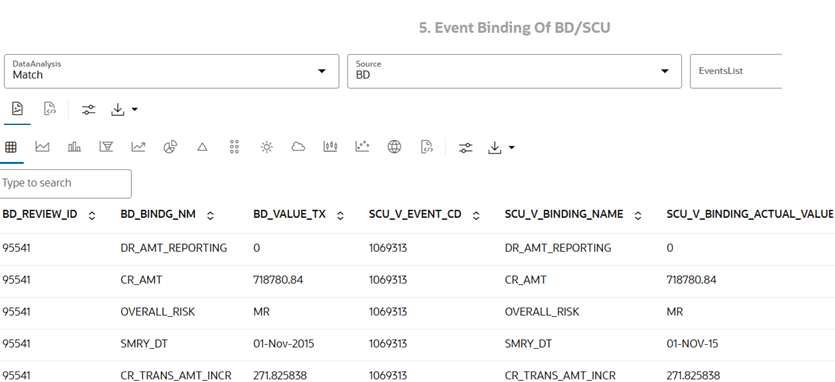
Task: Open the Source dropdown showing BD
Action: coord(514,71)
